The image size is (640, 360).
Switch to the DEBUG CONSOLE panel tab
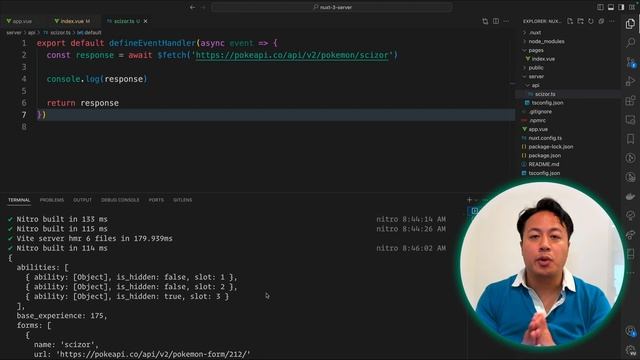pos(120,200)
